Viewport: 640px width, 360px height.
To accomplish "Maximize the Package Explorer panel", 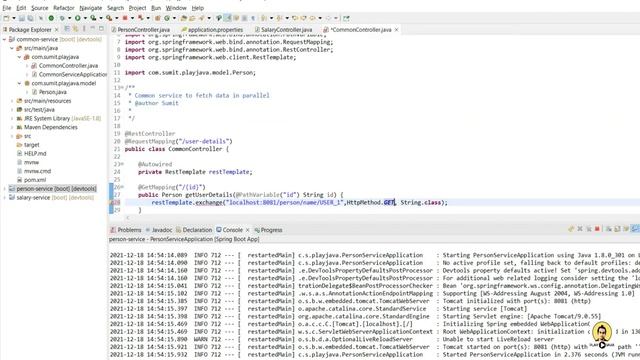I will pyautogui.click(x=101, y=29).
